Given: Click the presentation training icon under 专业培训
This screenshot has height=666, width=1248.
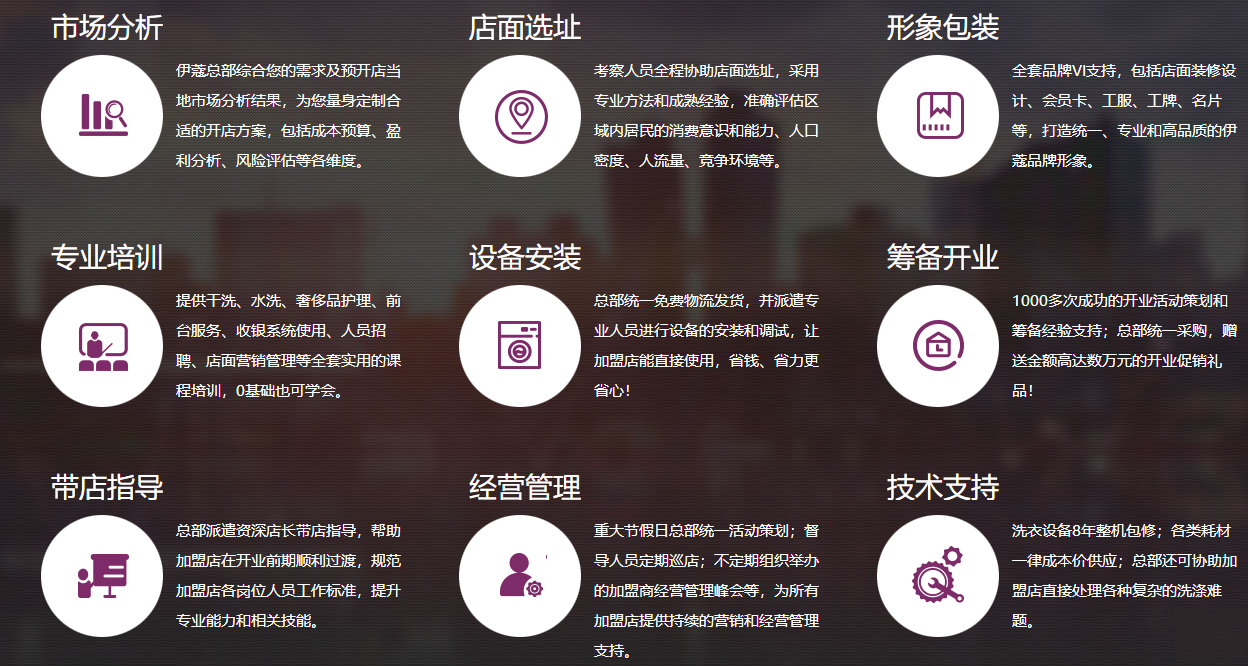Looking at the screenshot, I should pyautogui.click(x=101, y=345).
